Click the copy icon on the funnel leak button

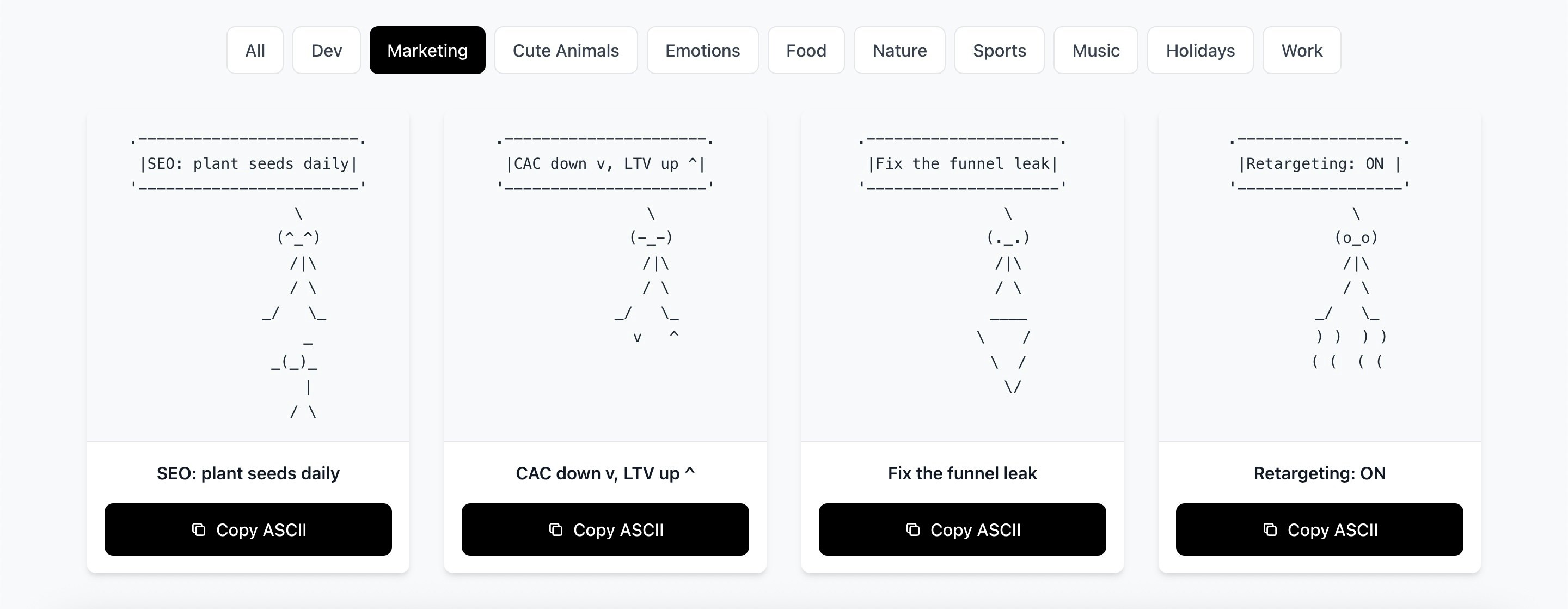pyautogui.click(x=912, y=529)
